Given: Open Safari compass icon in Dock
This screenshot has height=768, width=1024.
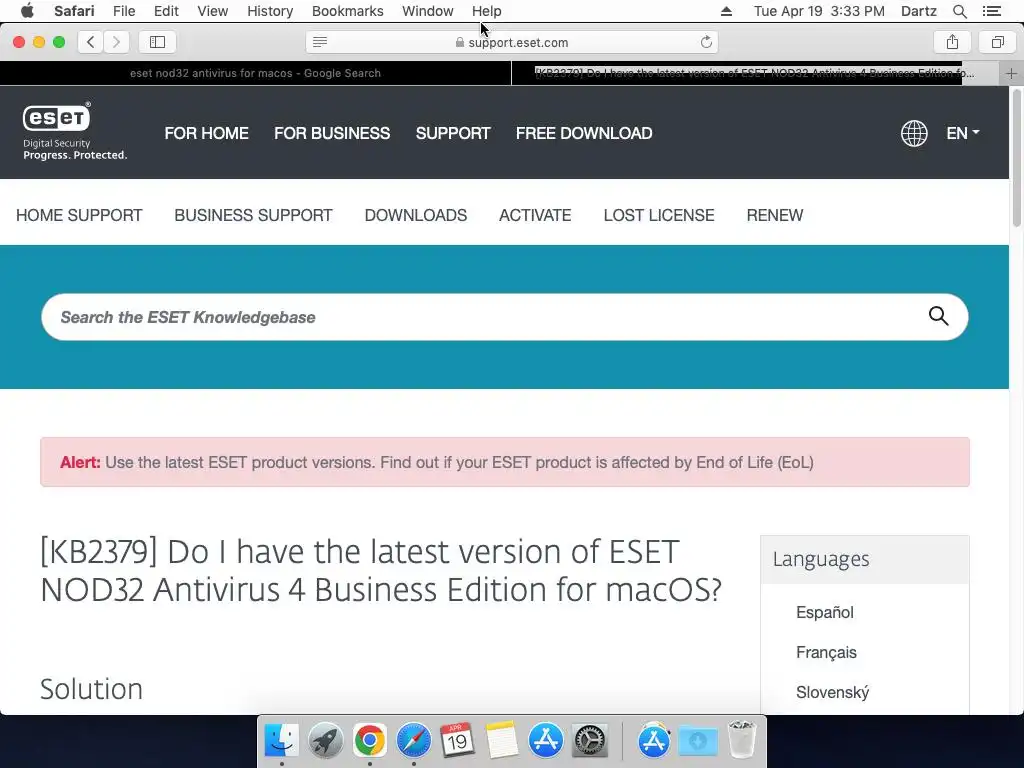Looking at the screenshot, I should [x=413, y=740].
